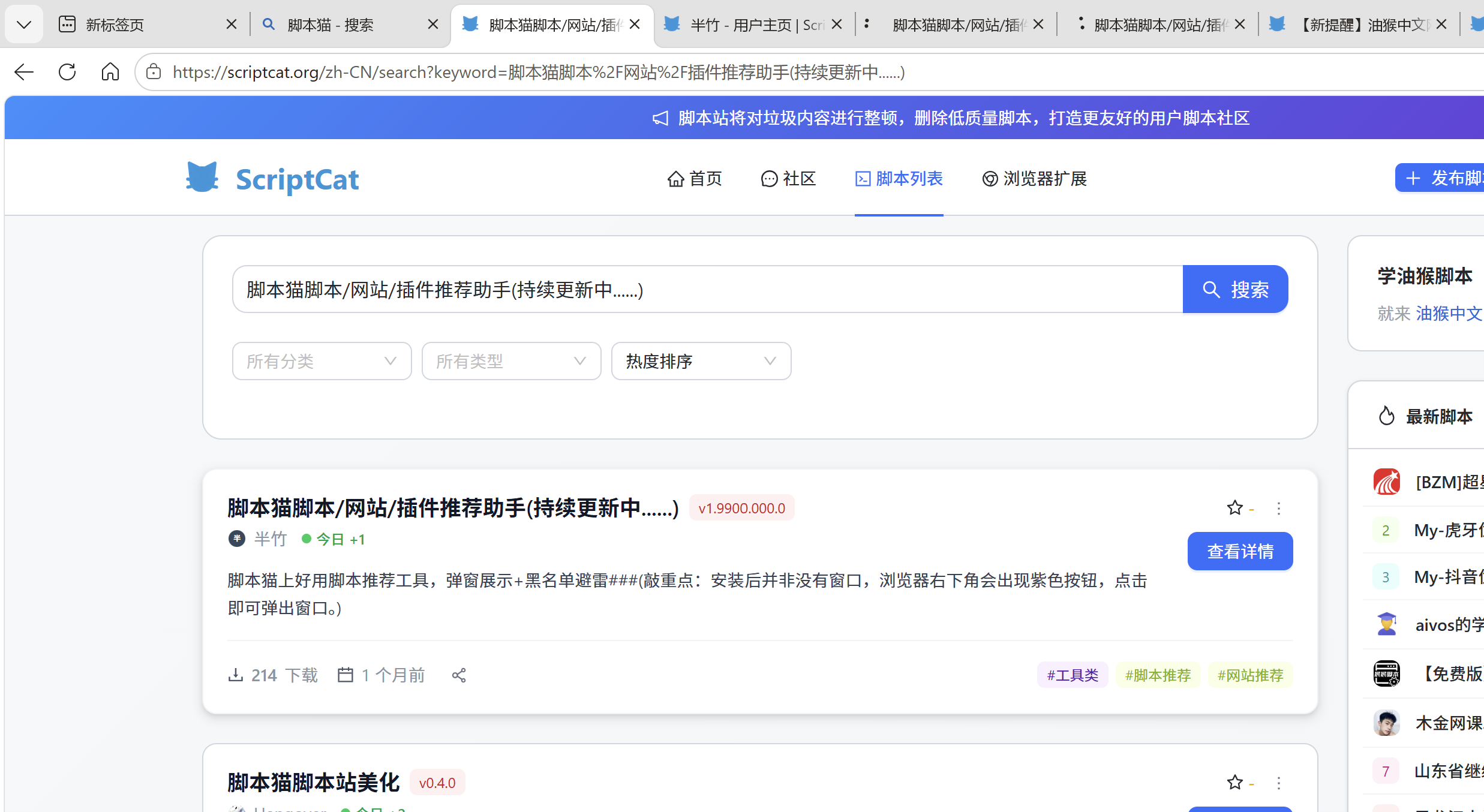The height and width of the screenshot is (812, 1484).
Task: Close the active 脚本猫脚本/网站 tab
Action: pyautogui.click(x=635, y=25)
